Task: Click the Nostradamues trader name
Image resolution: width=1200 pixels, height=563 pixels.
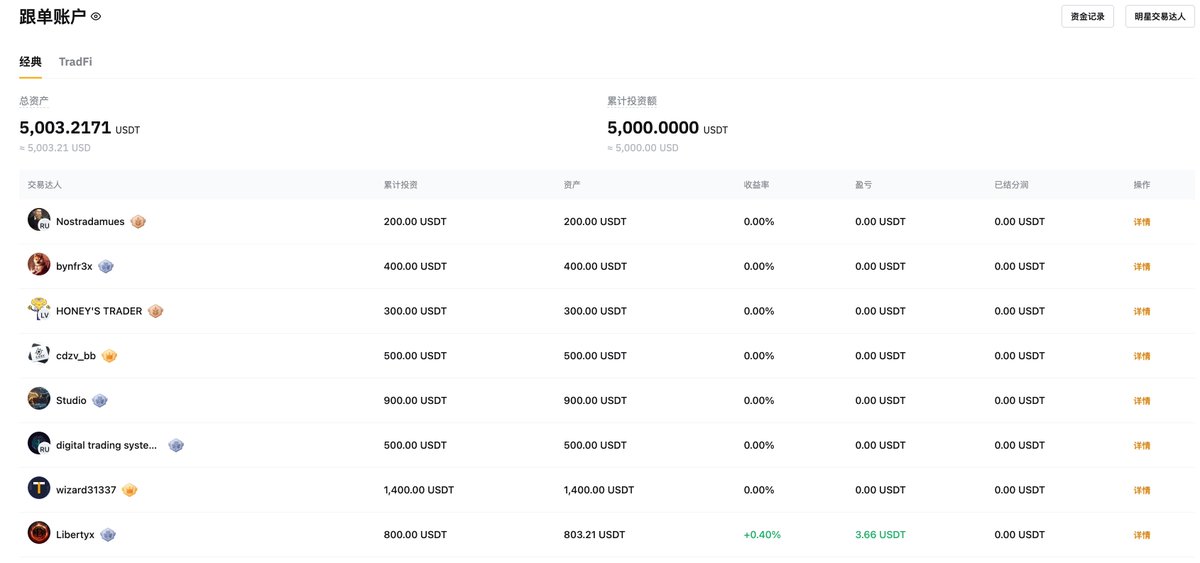Action: (x=90, y=221)
